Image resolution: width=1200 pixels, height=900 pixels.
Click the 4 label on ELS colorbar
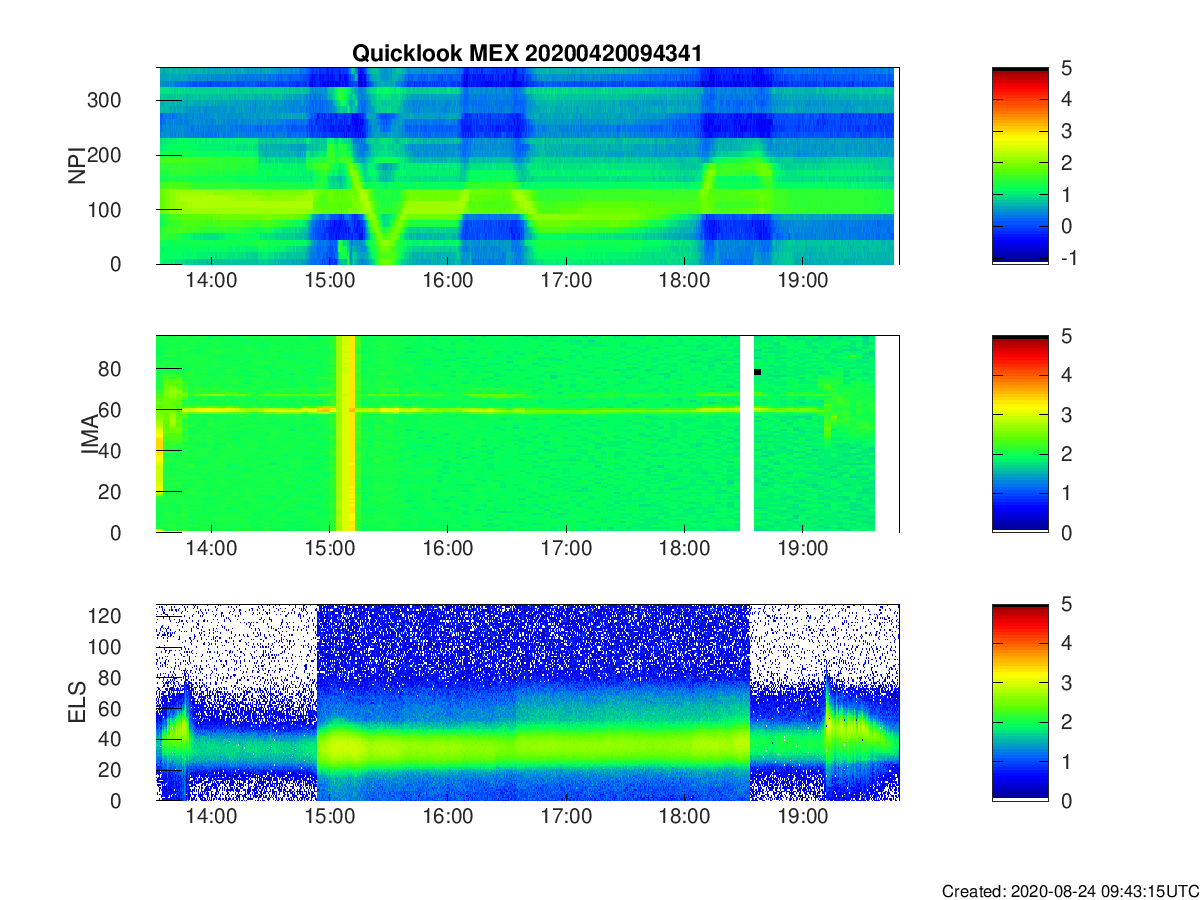coord(1066,643)
